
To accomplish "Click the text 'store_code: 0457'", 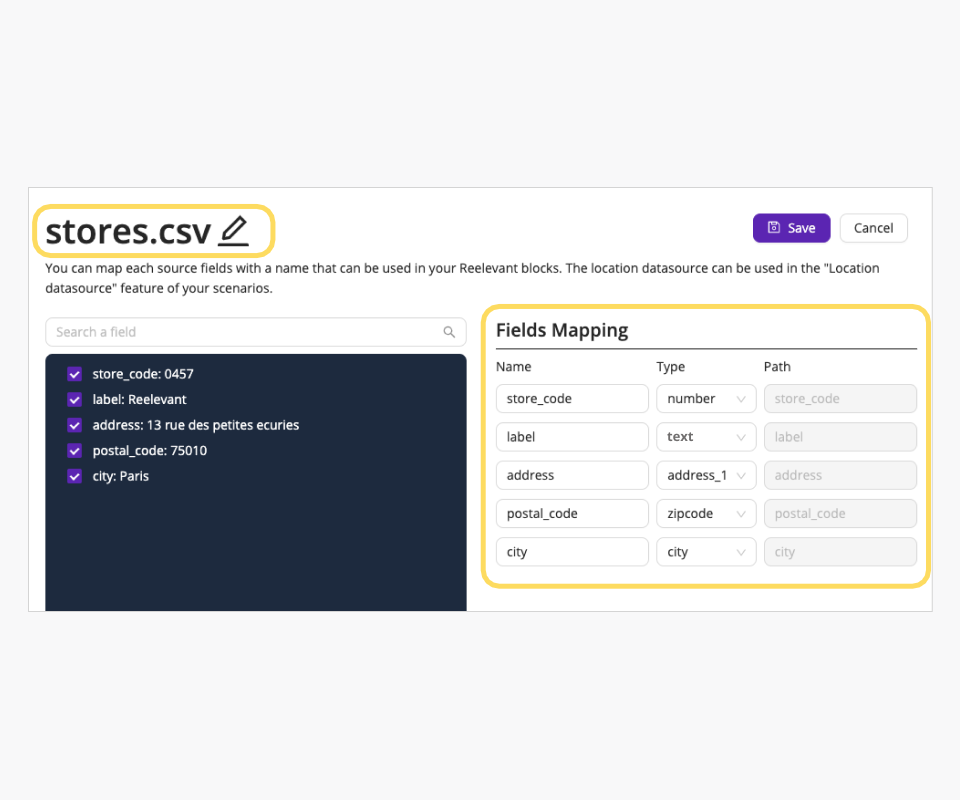I will 143,374.
